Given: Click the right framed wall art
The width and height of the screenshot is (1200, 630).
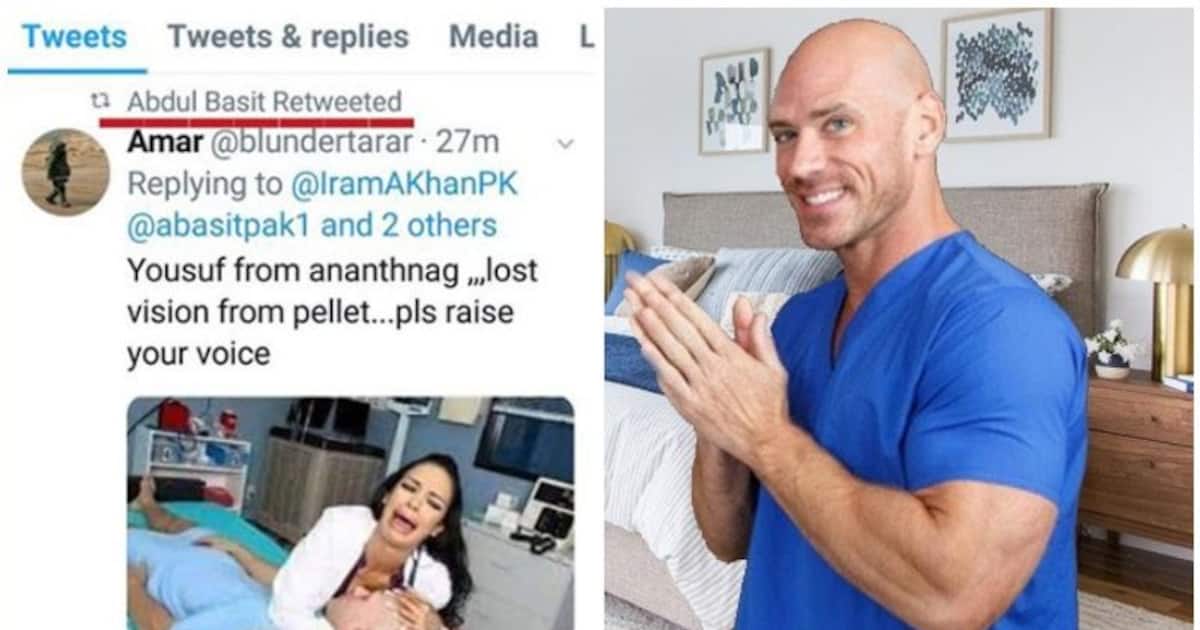Looking at the screenshot, I should 997,74.
